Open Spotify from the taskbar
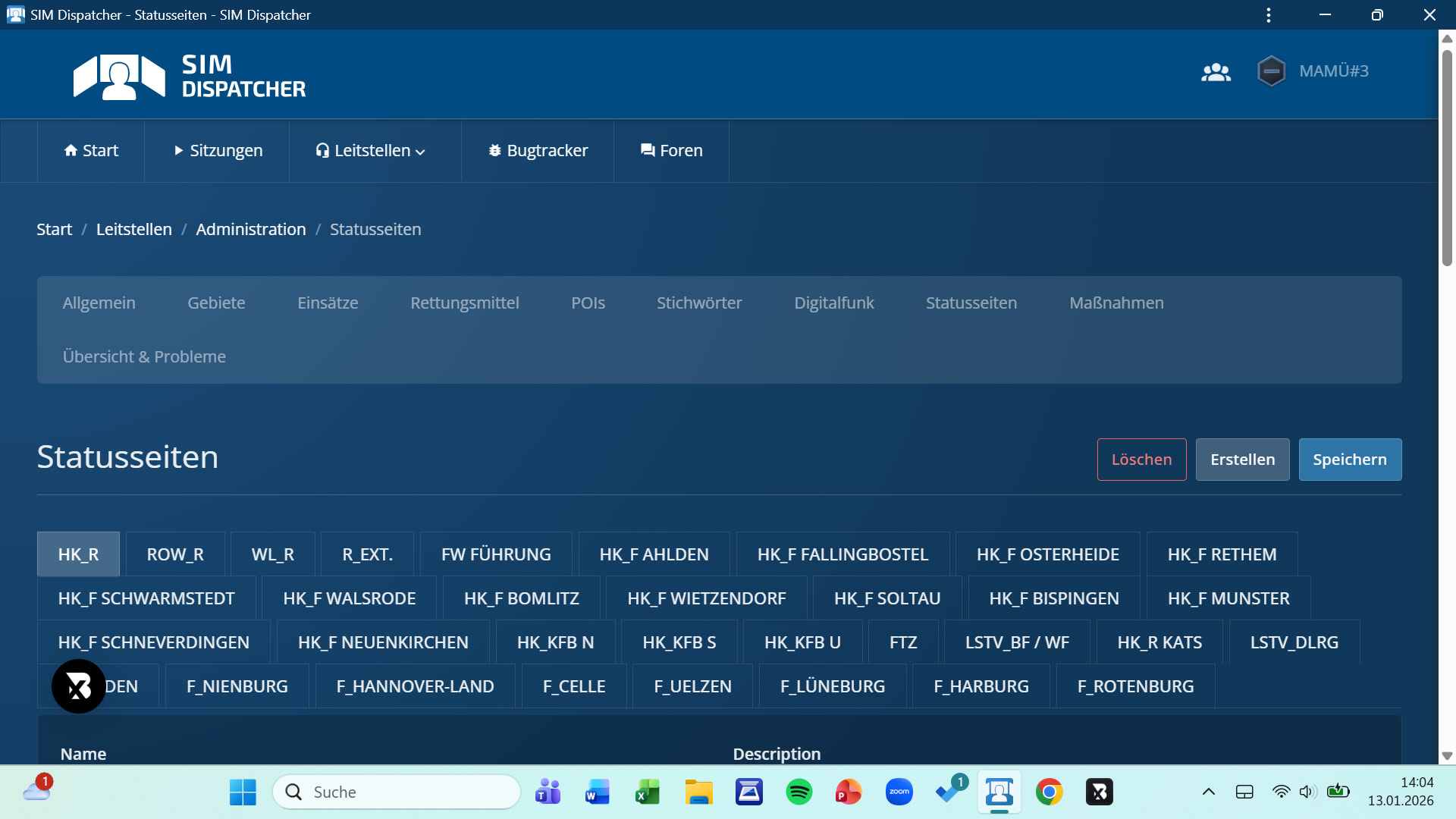This screenshot has height=819, width=1456. [x=799, y=792]
